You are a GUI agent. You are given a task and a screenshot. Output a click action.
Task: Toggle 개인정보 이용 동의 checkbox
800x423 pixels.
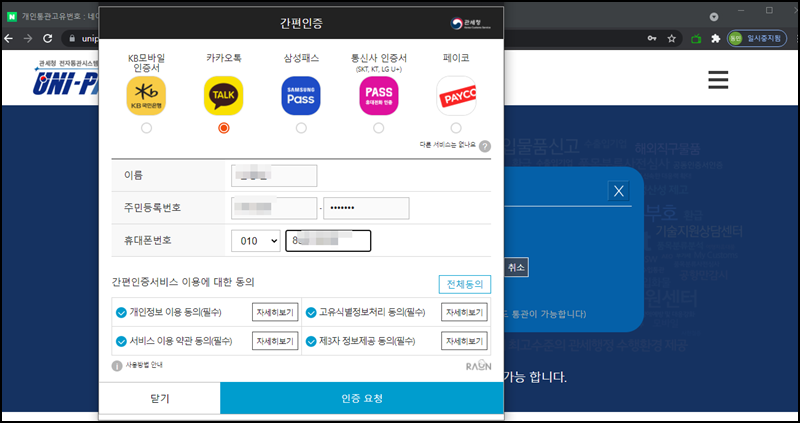[121, 312]
